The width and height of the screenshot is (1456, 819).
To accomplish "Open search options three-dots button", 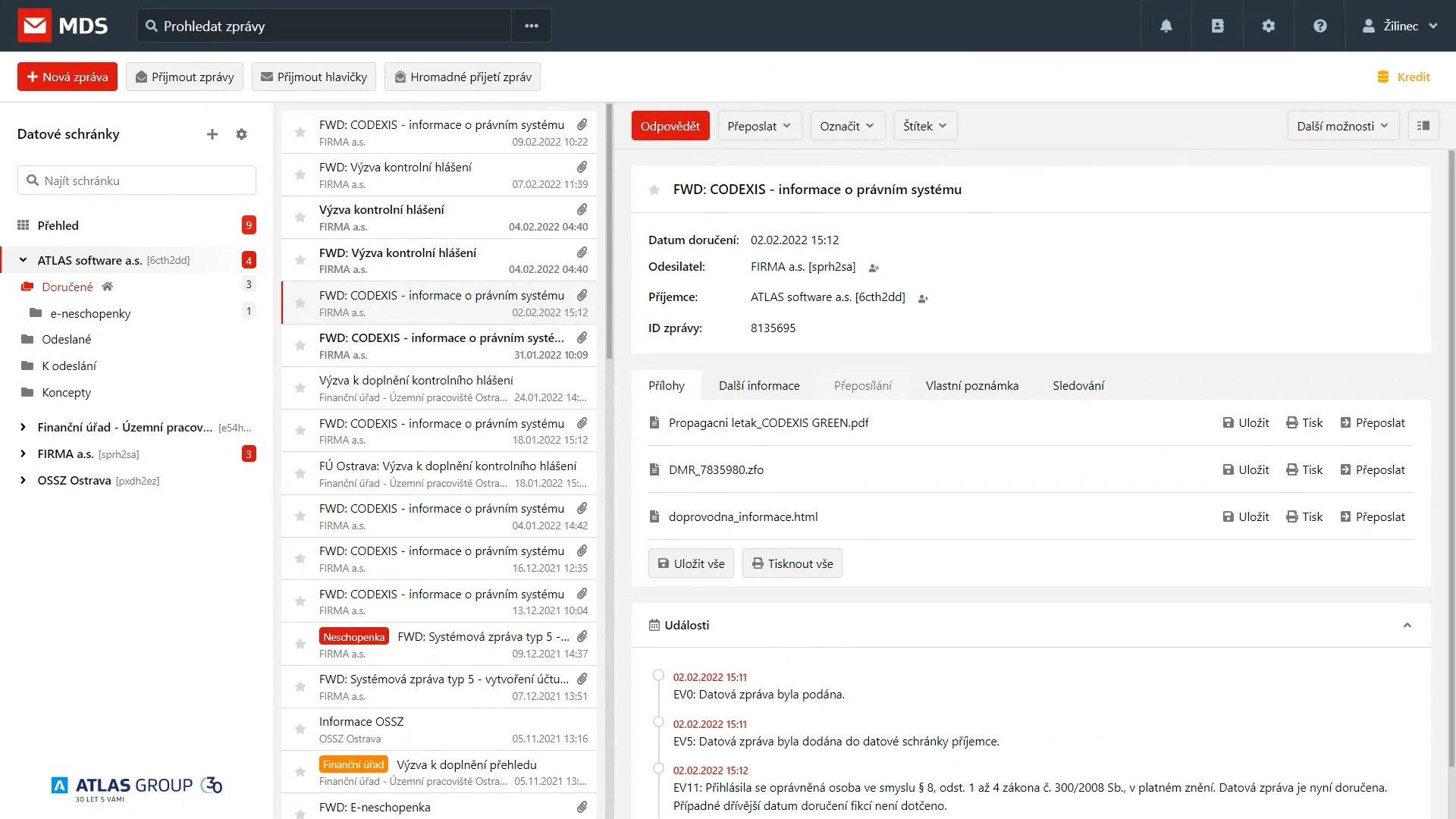I will tap(532, 26).
